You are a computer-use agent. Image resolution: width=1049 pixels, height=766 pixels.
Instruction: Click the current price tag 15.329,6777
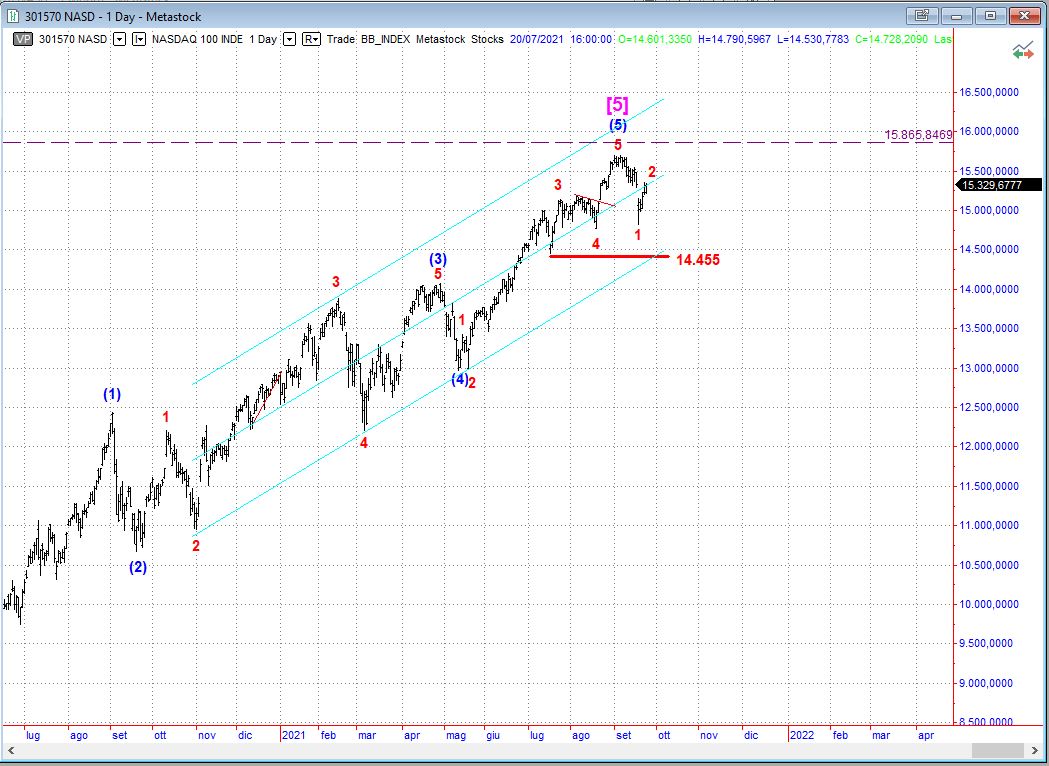click(x=1000, y=185)
